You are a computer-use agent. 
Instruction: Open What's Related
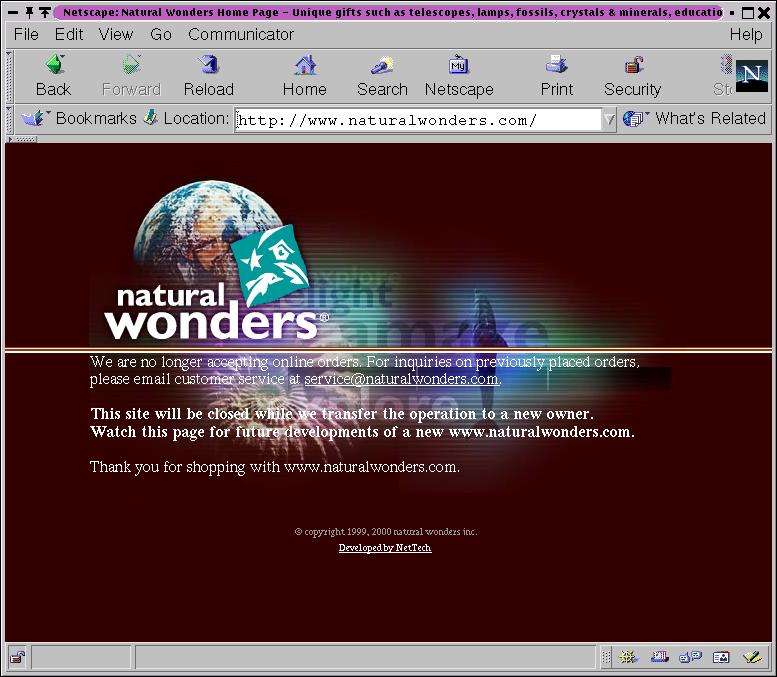[694, 118]
